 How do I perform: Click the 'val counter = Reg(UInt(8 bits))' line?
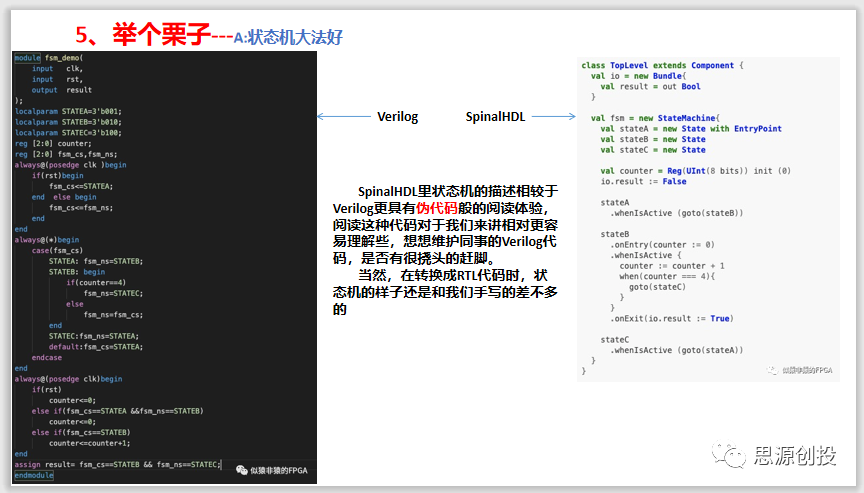coord(695,171)
